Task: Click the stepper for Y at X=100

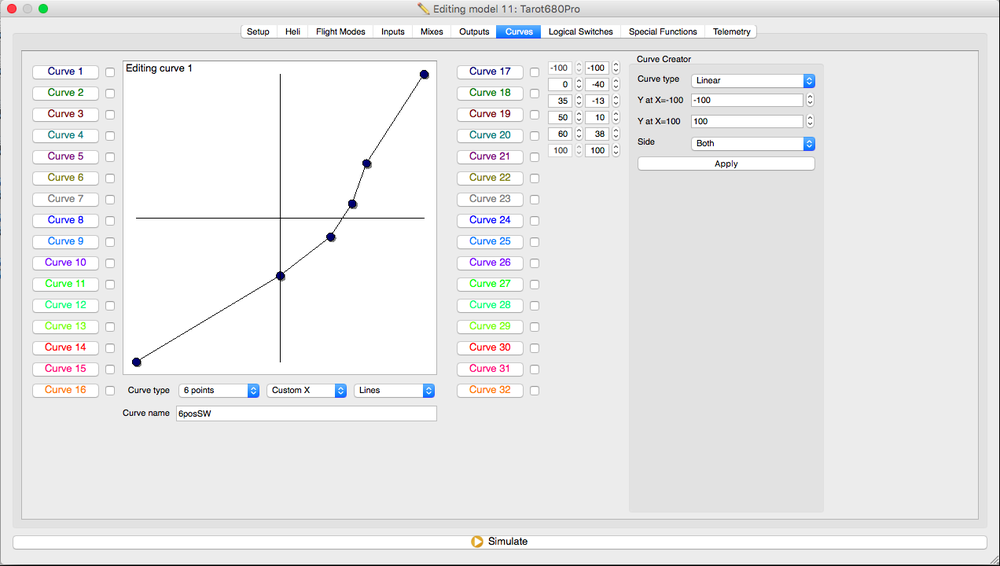Action: 810,121
